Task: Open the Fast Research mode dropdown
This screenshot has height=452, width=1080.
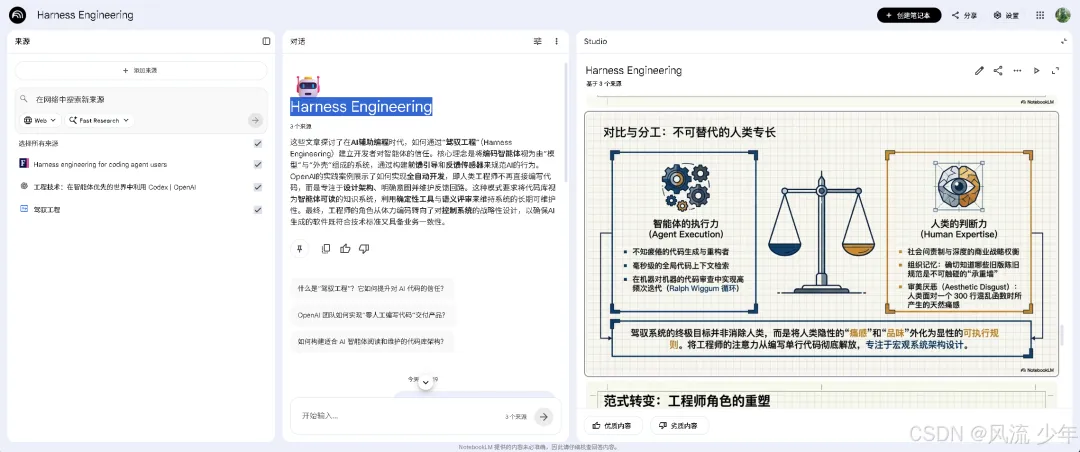Action: pyautogui.click(x=99, y=121)
